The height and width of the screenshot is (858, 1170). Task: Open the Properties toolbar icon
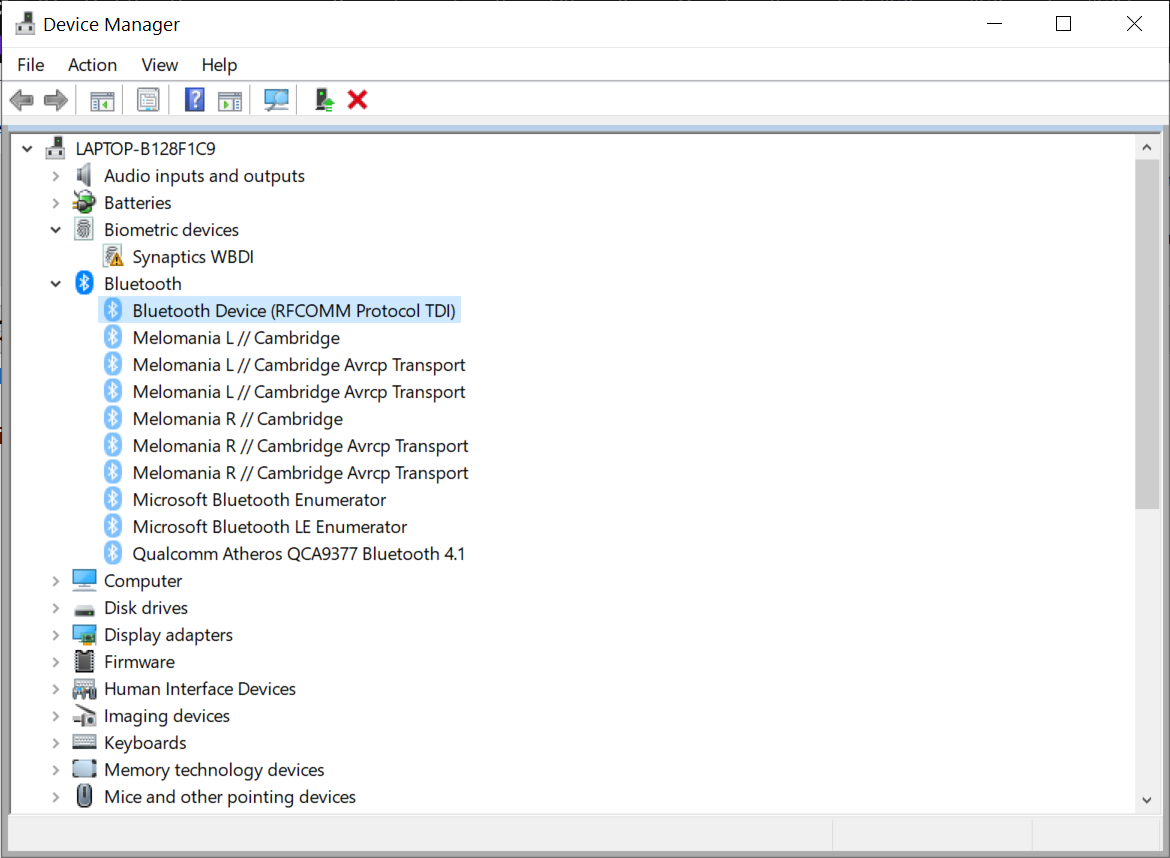(148, 100)
